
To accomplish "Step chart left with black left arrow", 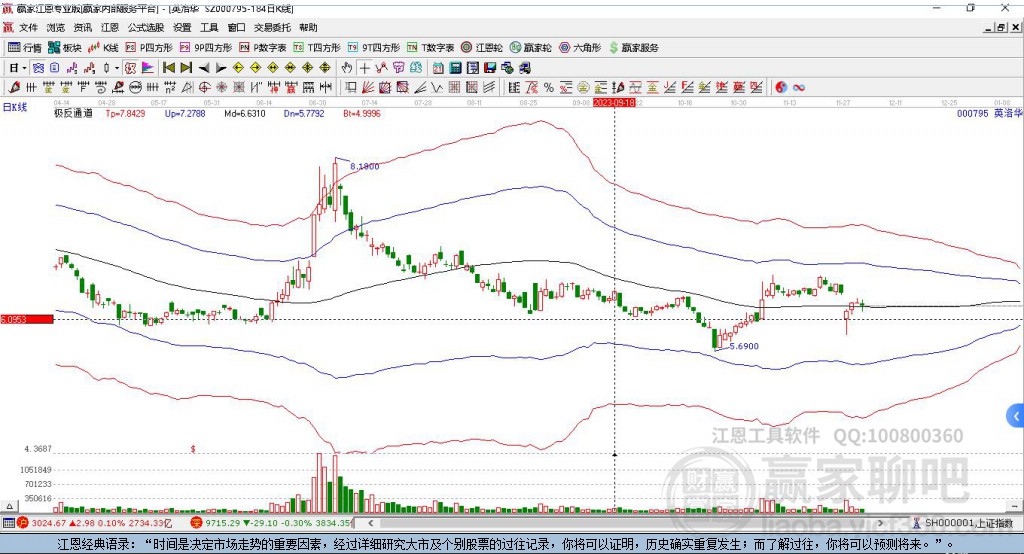I will click(204, 68).
